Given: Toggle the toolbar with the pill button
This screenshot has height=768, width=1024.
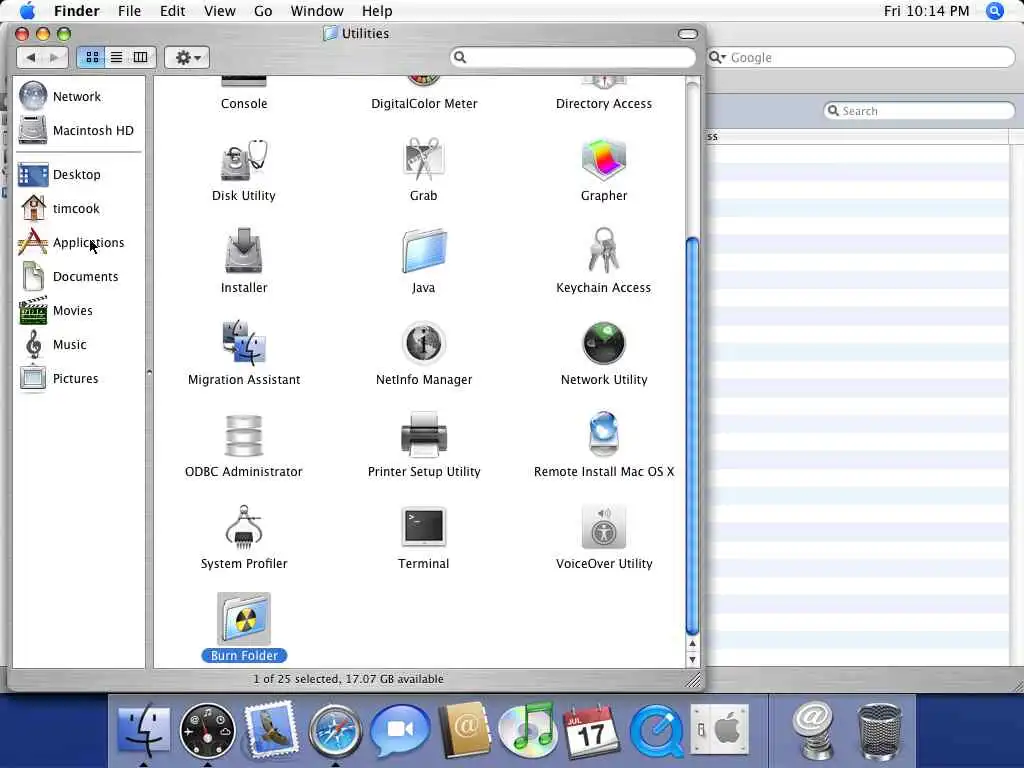Looking at the screenshot, I should coord(688,33).
